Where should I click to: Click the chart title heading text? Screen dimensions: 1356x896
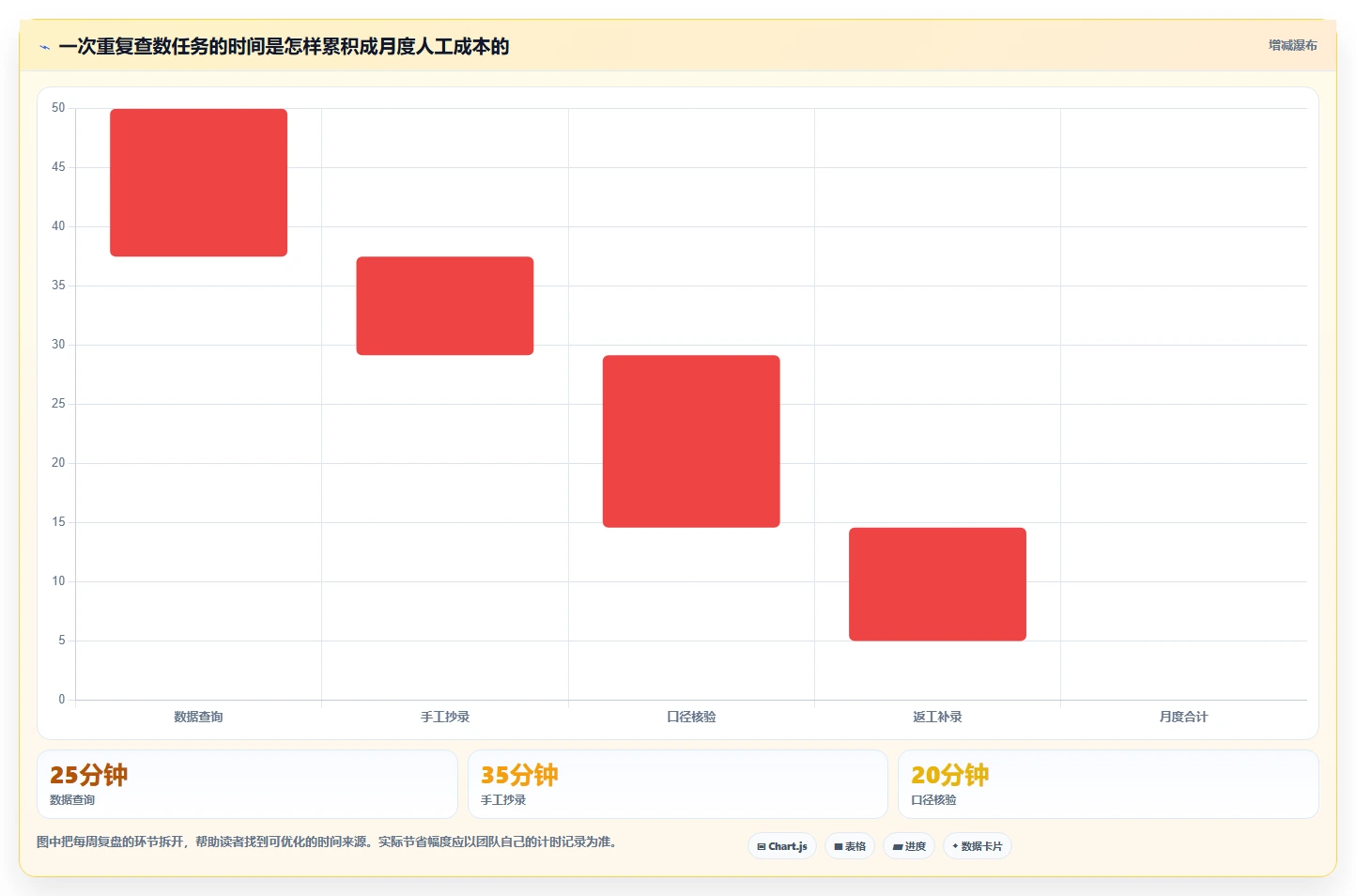(284, 47)
